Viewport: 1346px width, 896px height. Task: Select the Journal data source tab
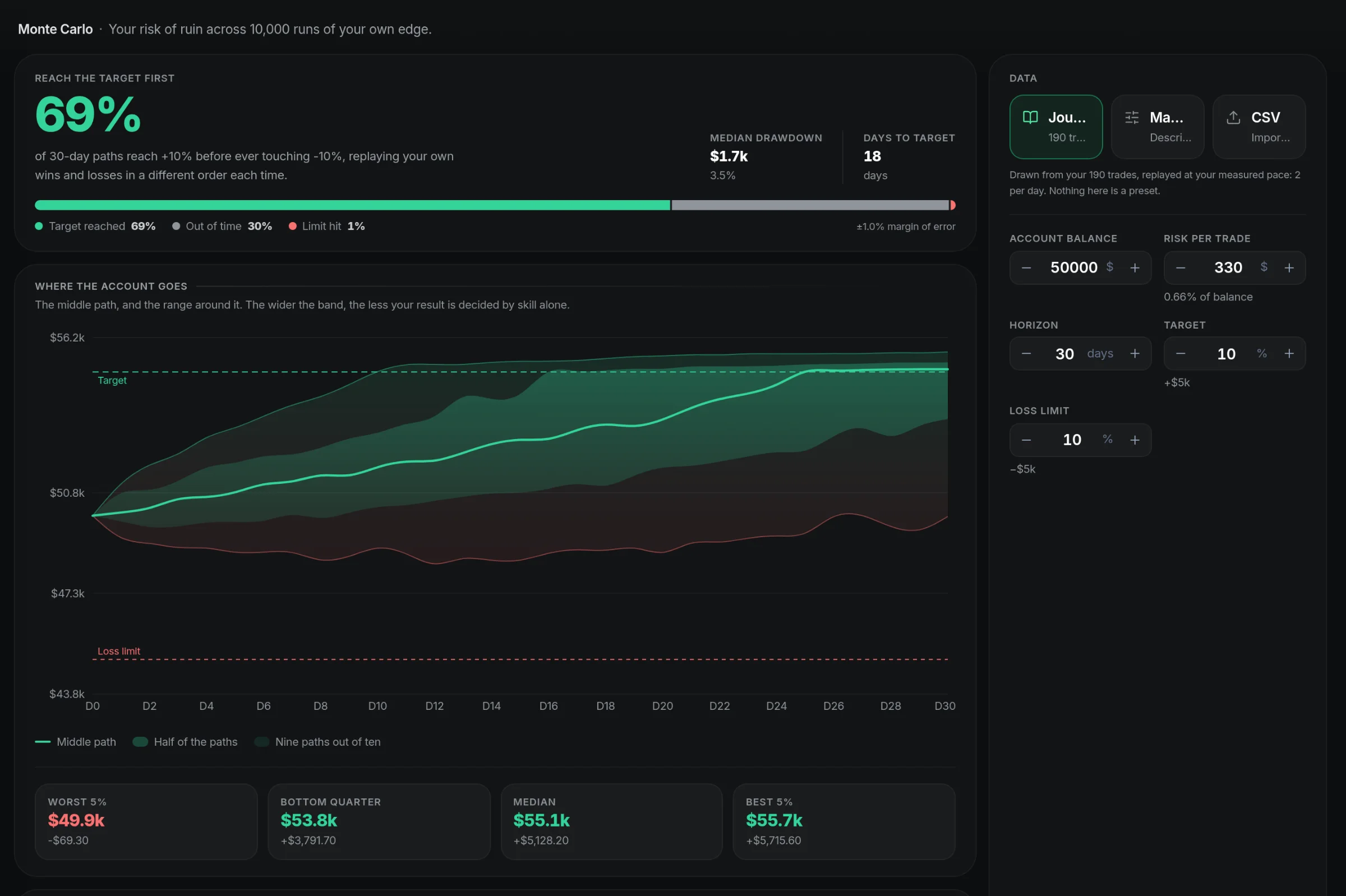[1055, 127]
